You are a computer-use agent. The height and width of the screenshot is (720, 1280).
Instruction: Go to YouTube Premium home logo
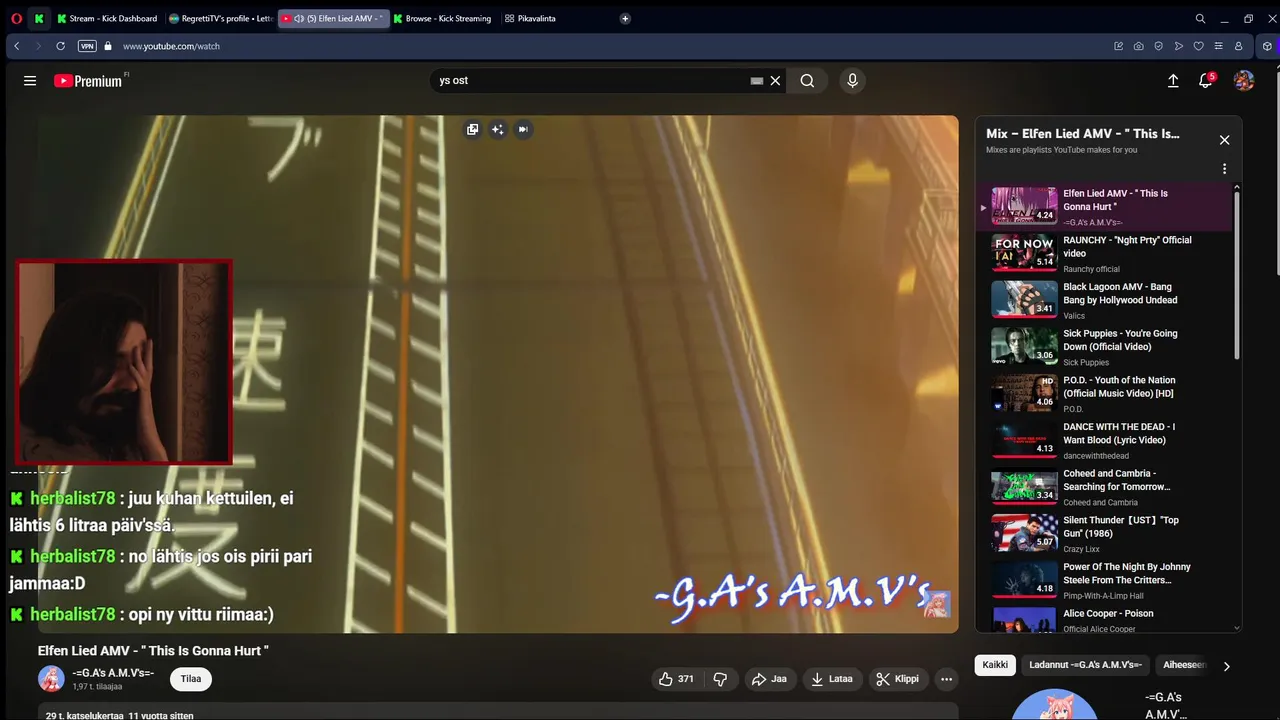(88, 81)
